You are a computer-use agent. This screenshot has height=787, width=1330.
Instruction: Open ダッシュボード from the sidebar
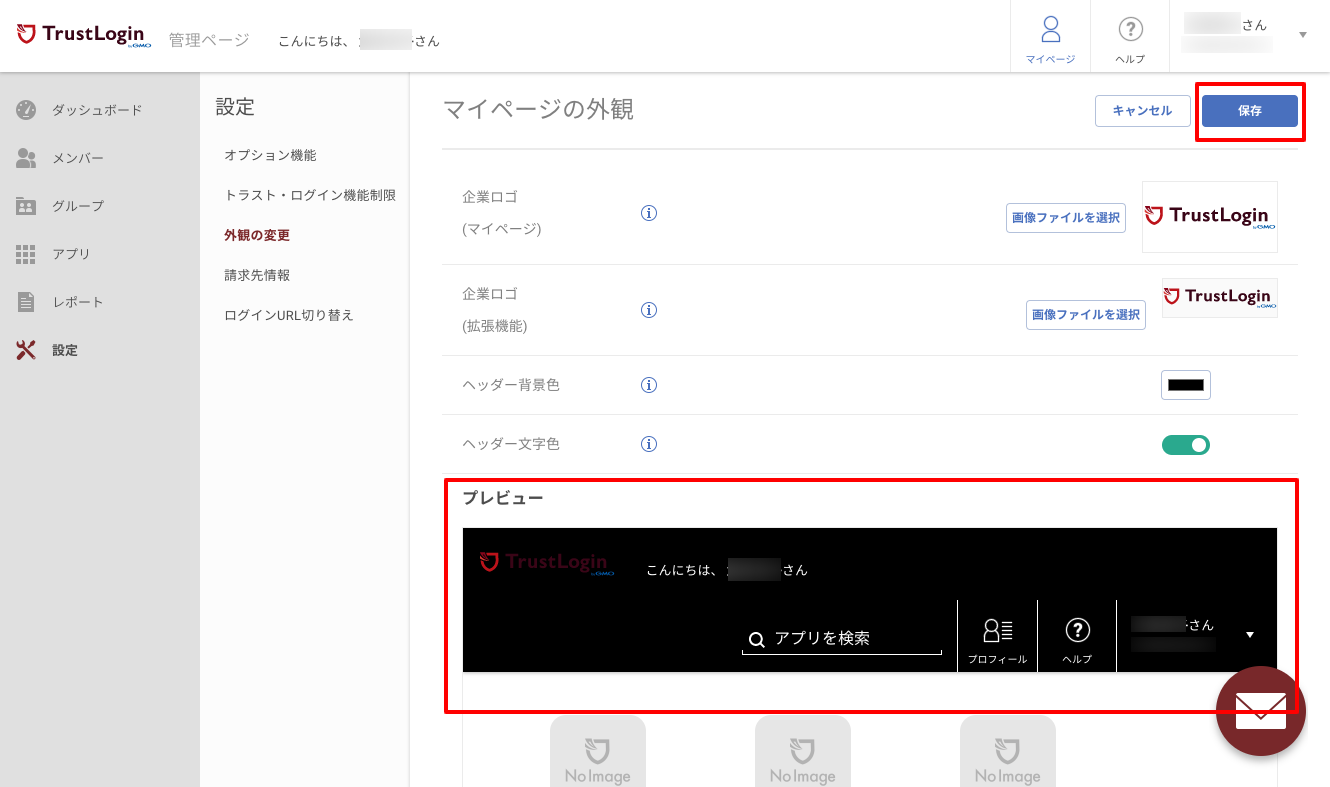click(97, 110)
